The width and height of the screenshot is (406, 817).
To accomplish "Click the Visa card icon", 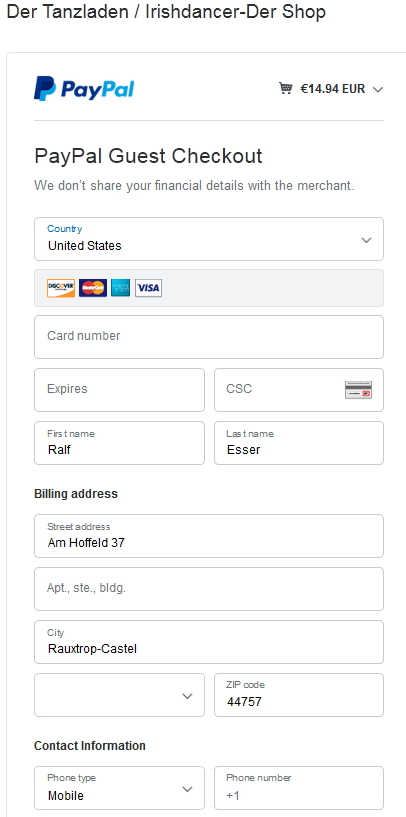I will pyautogui.click(x=149, y=288).
